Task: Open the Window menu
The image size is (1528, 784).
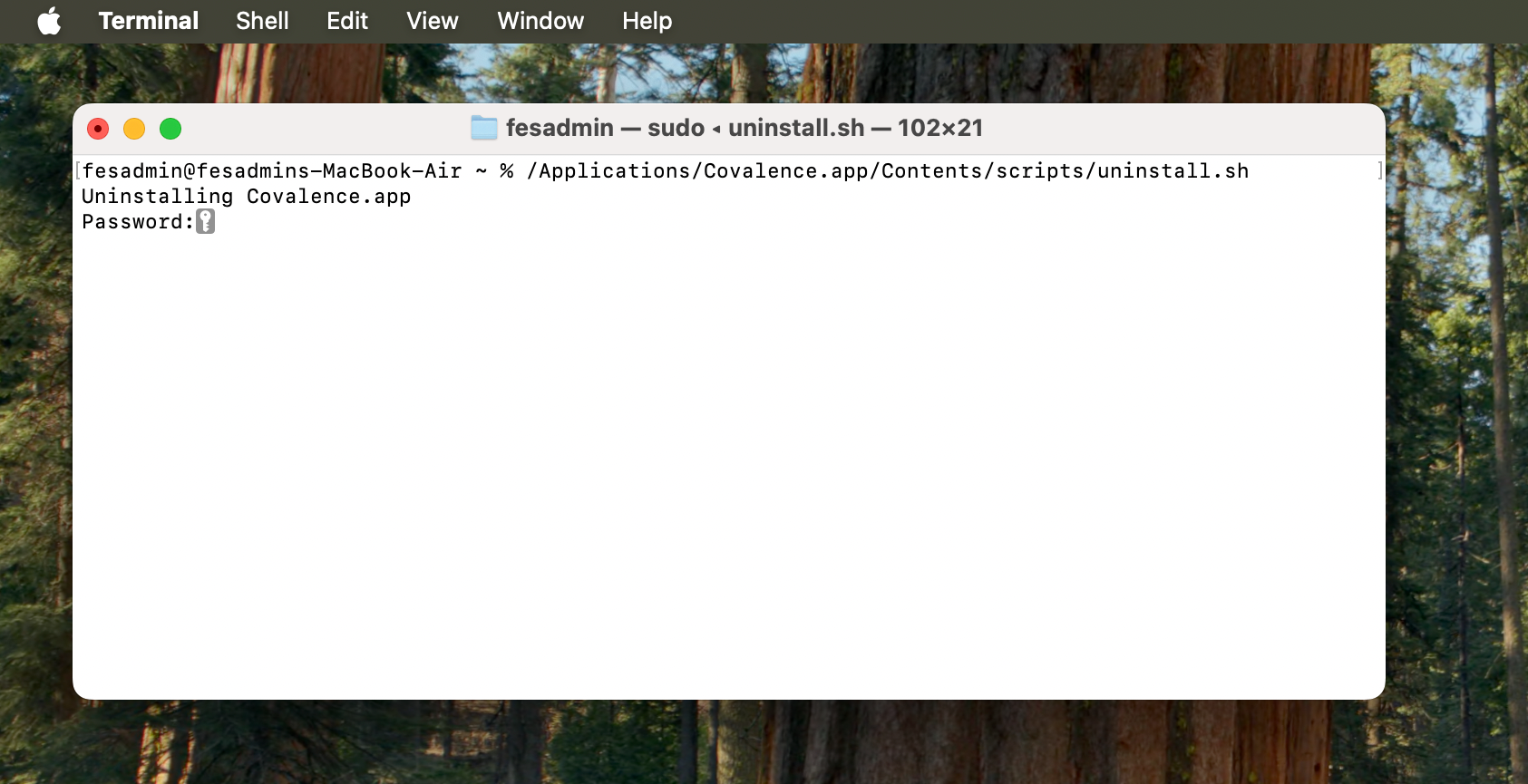Action: [540, 21]
